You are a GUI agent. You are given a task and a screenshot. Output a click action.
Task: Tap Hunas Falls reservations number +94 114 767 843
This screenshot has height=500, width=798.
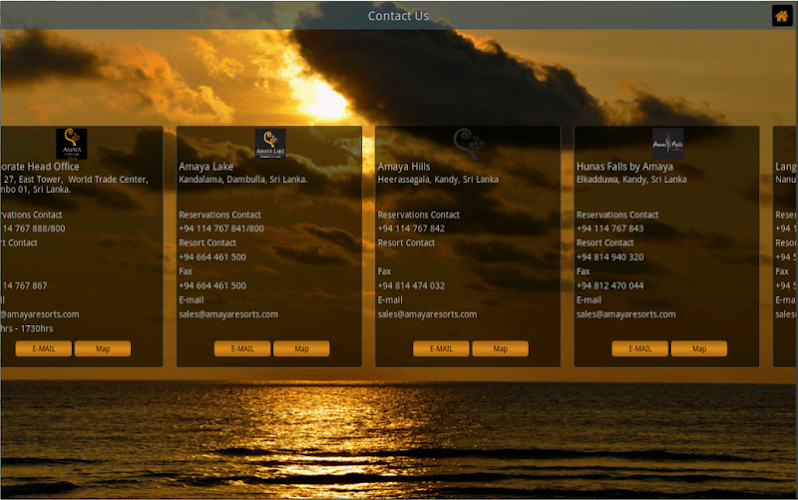click(x=610, y=229)
